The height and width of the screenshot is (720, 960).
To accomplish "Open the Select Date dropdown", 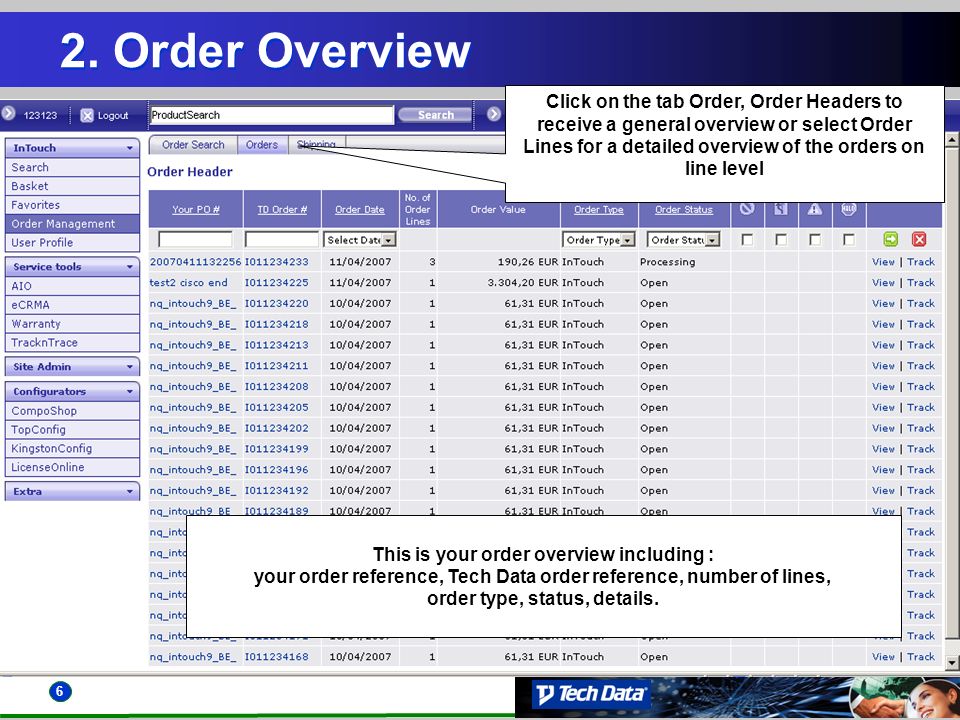I will point(360,240).
